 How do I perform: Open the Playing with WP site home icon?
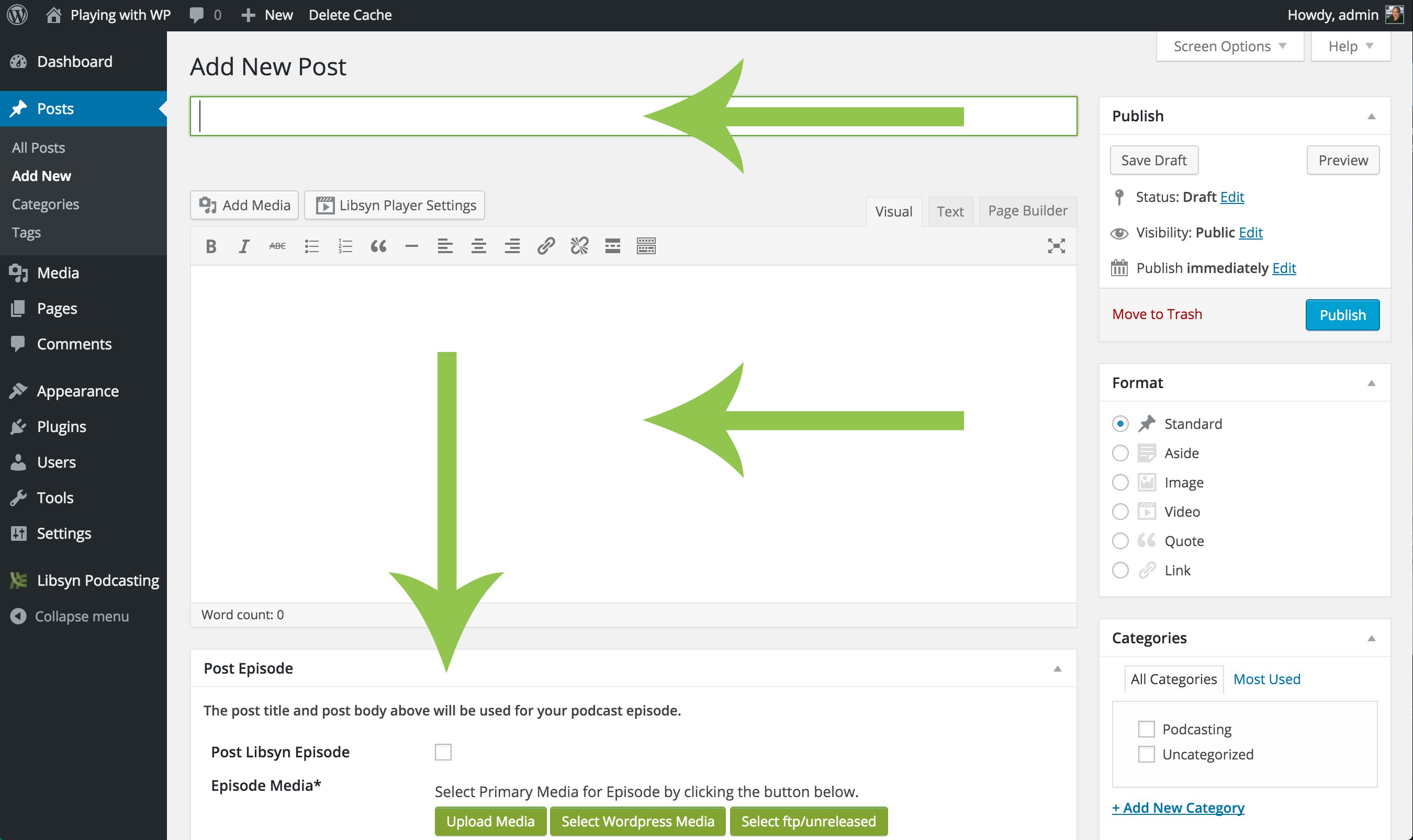tap(53, 15)
